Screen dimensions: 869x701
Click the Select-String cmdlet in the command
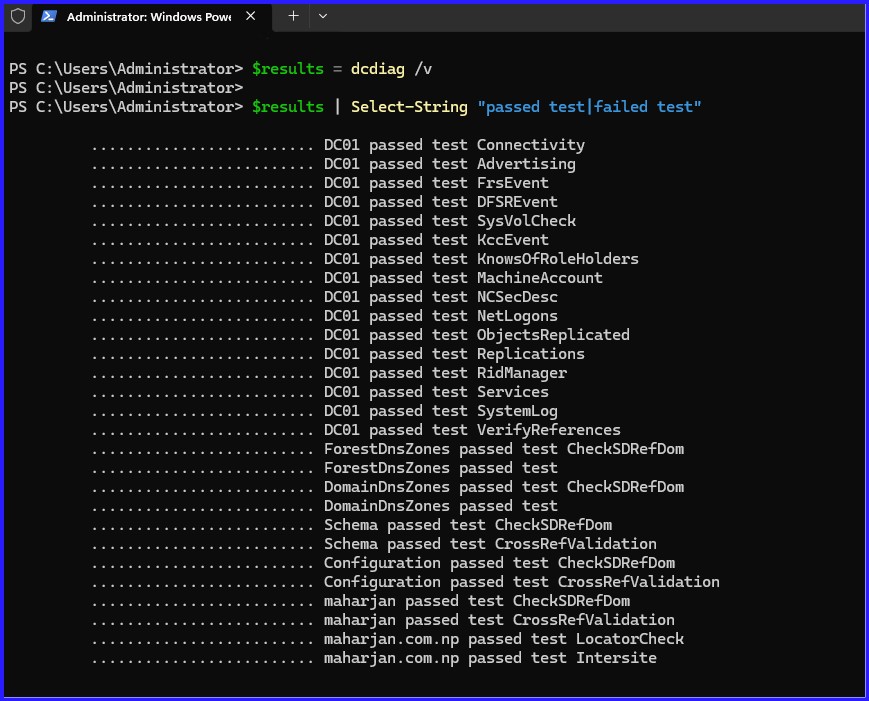coord(409,106)
